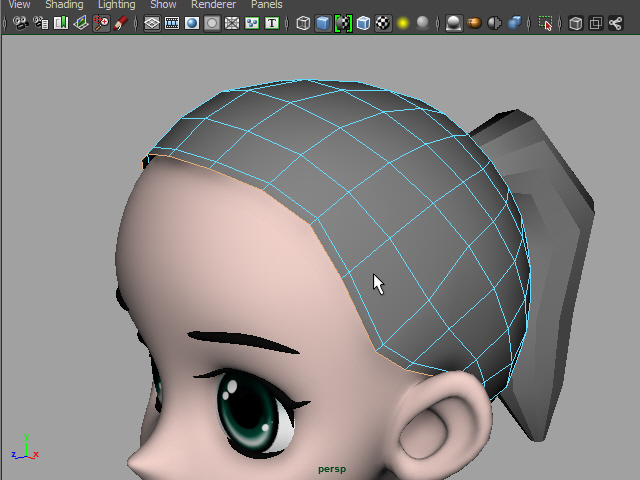Select the Grease Pencil tool icon
The width and height of the screenshot is (640, 480).
pyautogui.click(x=121, y=23)
